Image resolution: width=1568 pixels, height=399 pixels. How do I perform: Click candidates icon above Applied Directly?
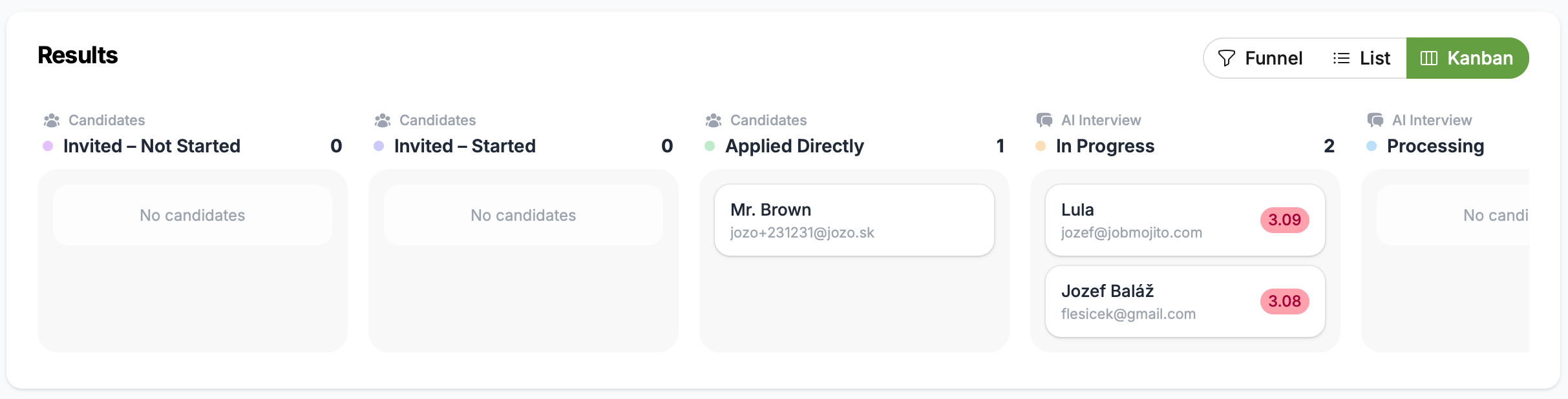[714, 120]
